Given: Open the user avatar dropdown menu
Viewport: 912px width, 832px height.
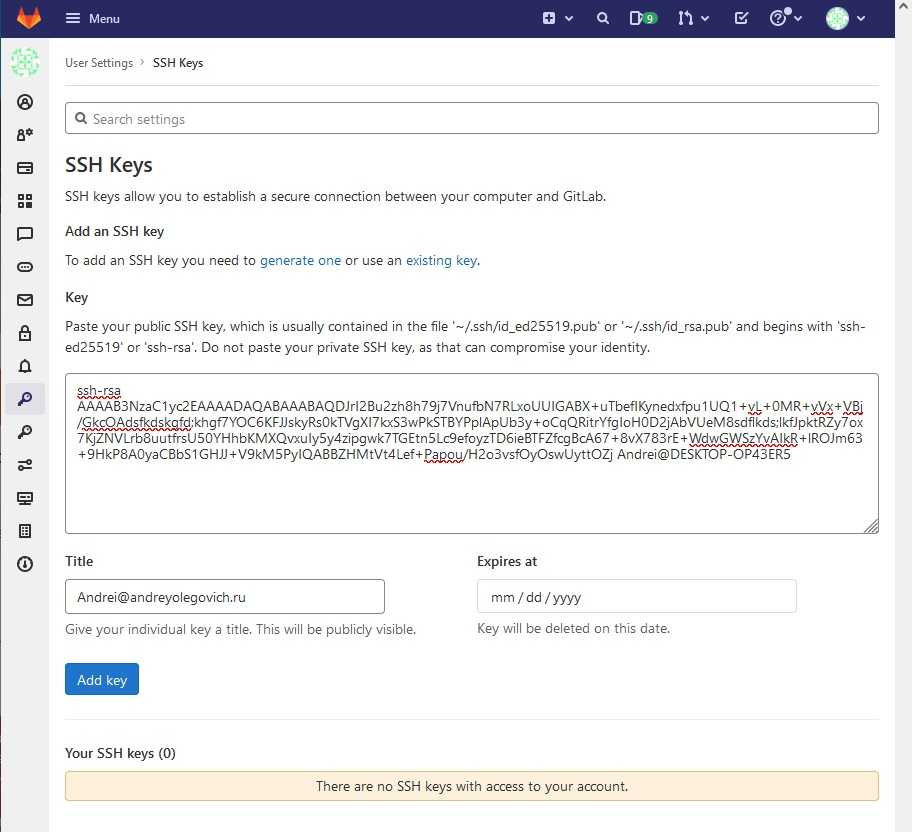Looking at the screenshot, I should click(x=845, y=18).
